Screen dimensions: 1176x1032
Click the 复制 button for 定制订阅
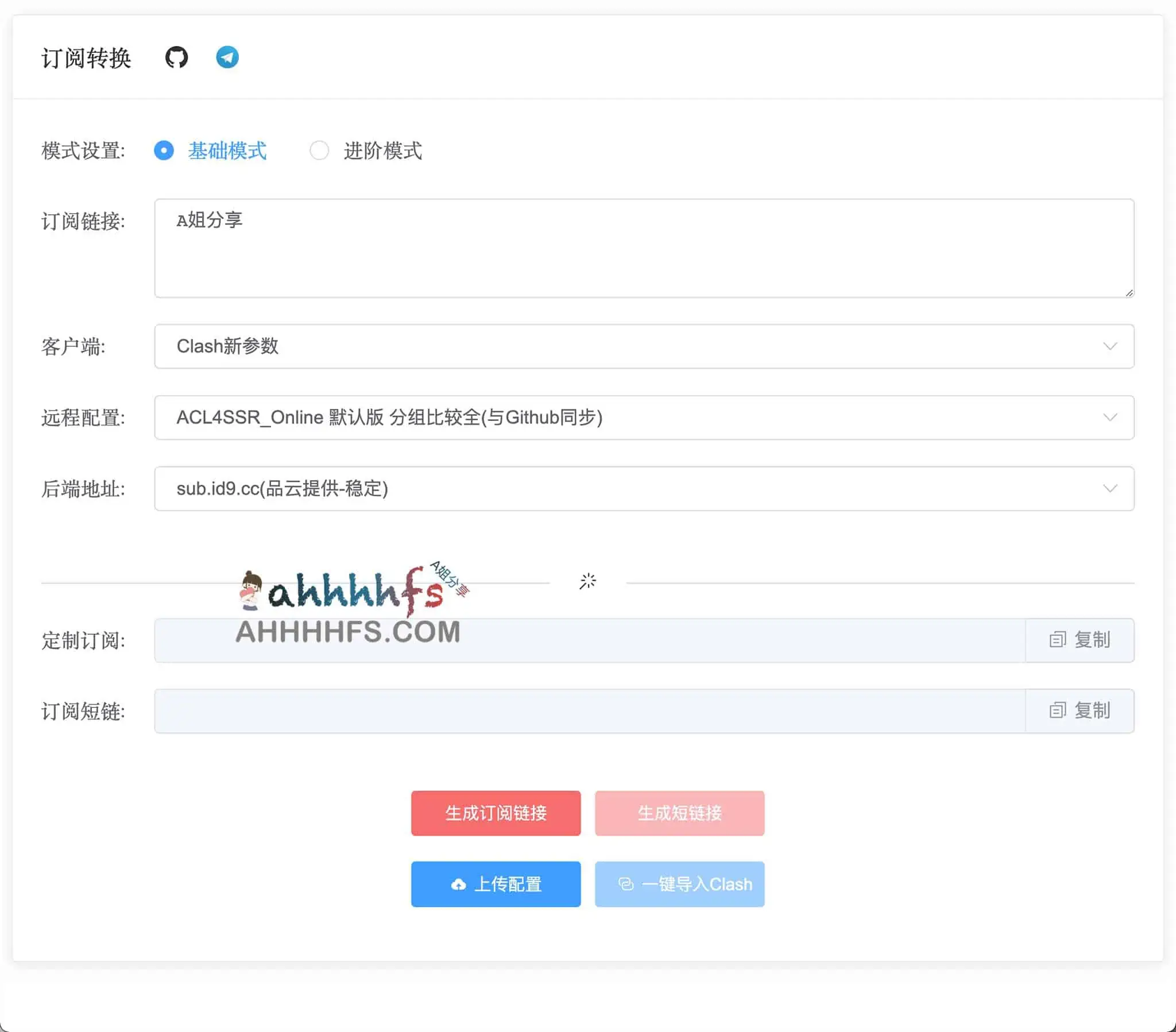click(x=1080, y=640)
